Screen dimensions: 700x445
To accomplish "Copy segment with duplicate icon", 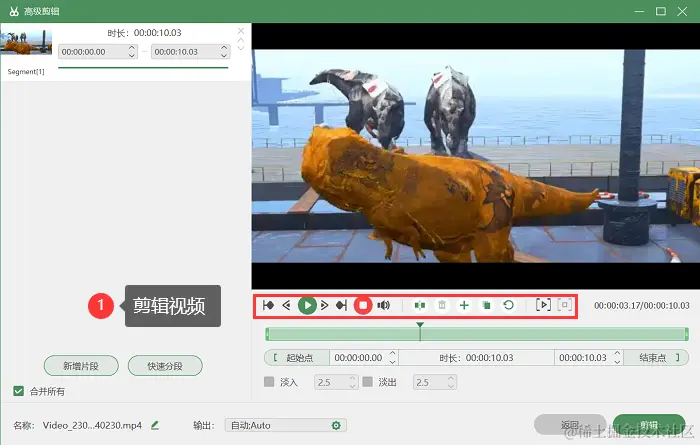I will (x=486, y=305).
